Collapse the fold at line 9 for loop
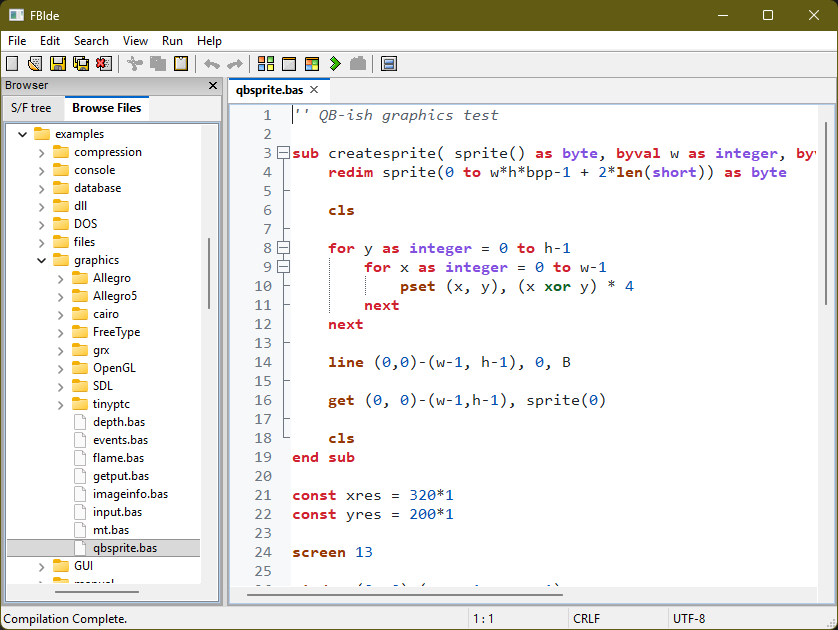Viewport: 838px width, 630px height. point(283,267)
